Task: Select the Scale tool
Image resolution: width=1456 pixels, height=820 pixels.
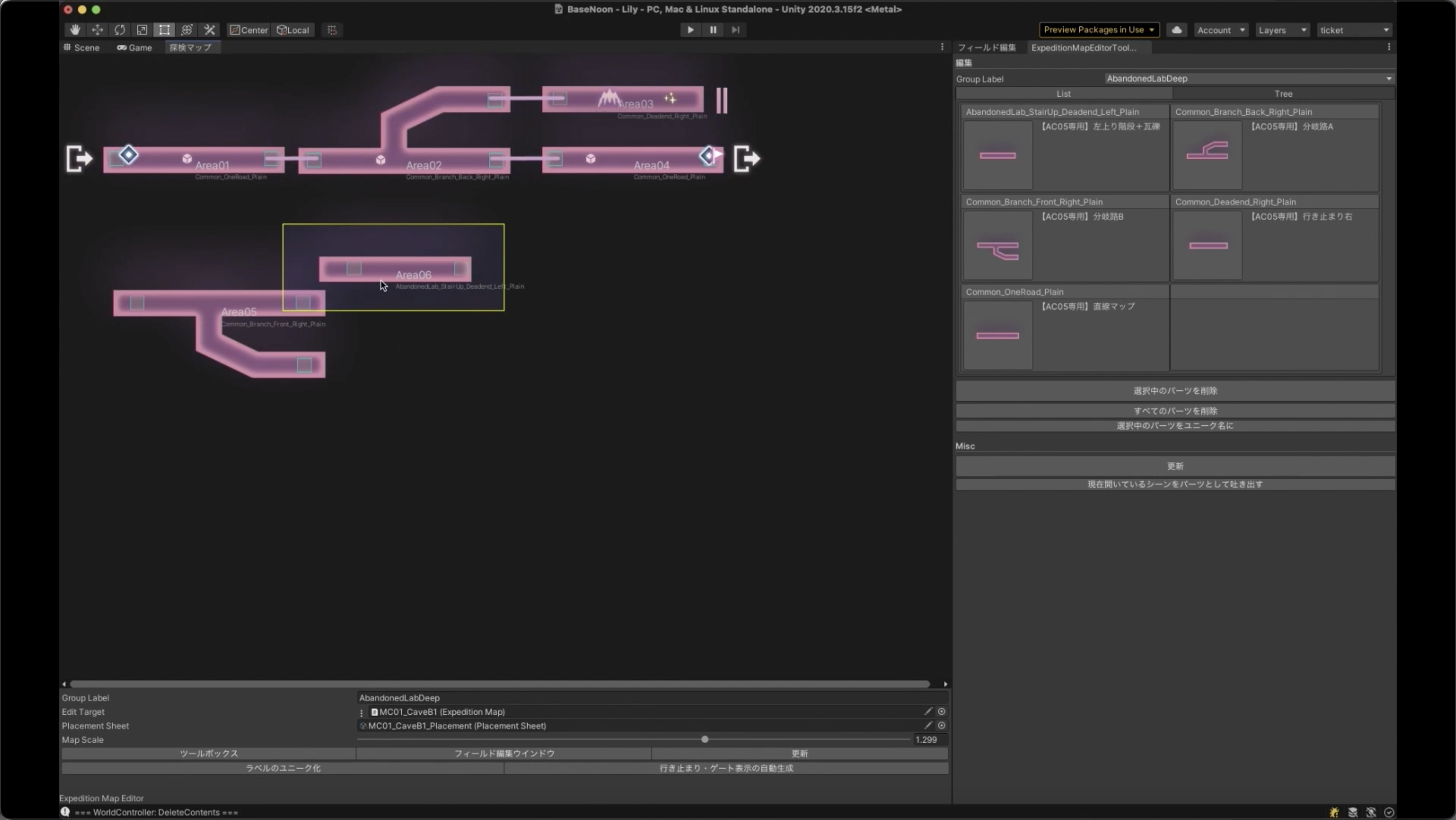Action: coord(142,30)
